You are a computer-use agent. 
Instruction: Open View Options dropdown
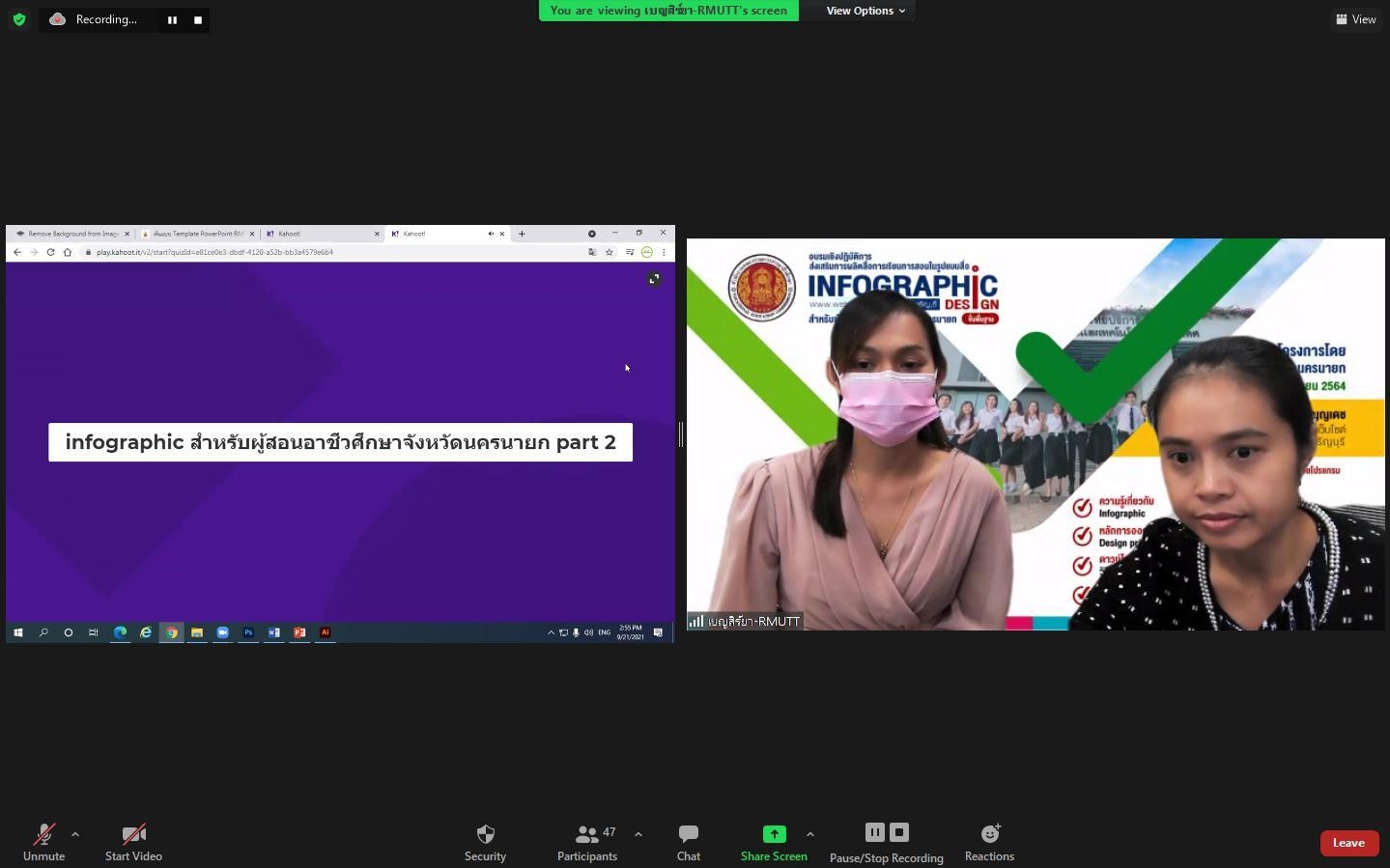[865, 11]
